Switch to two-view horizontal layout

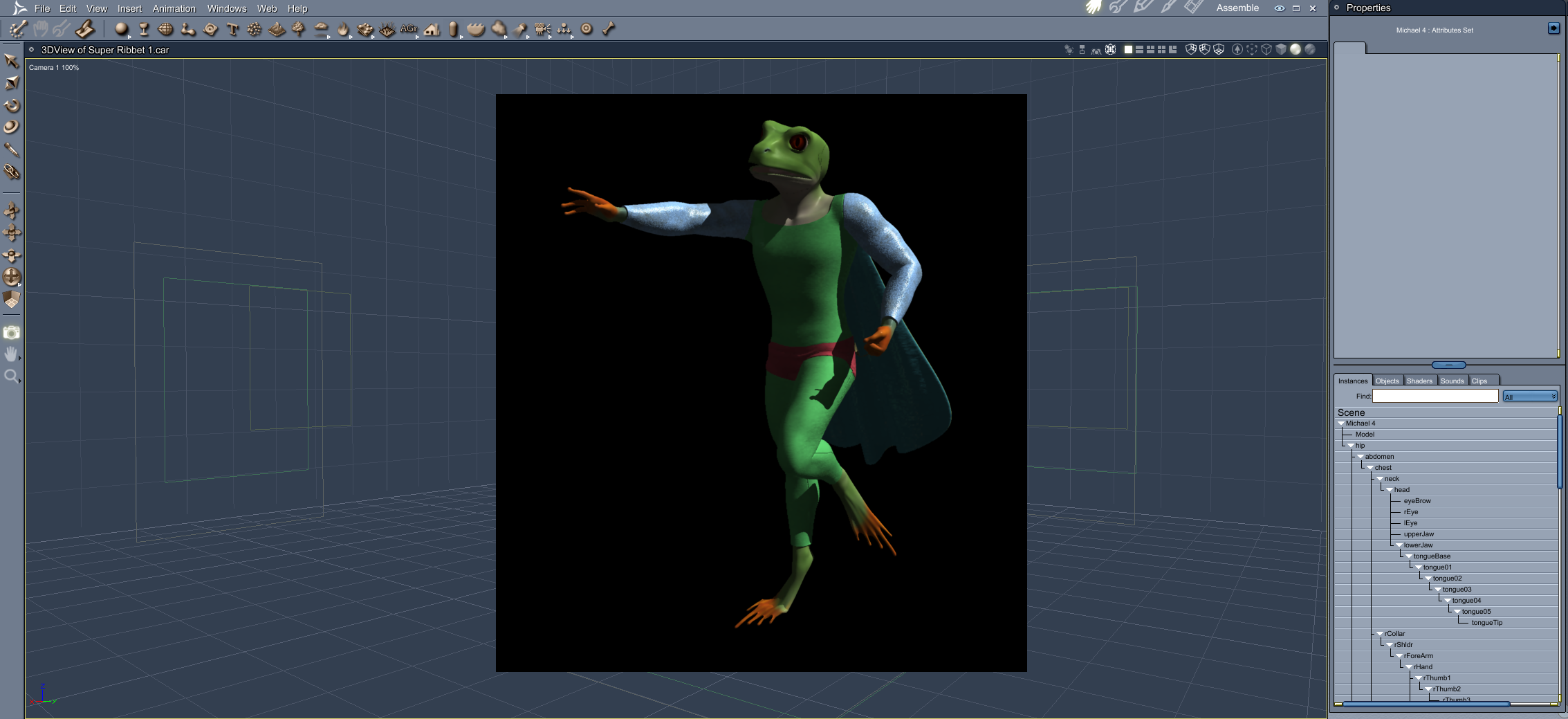pyautogui.click(x=1139, y=50)
